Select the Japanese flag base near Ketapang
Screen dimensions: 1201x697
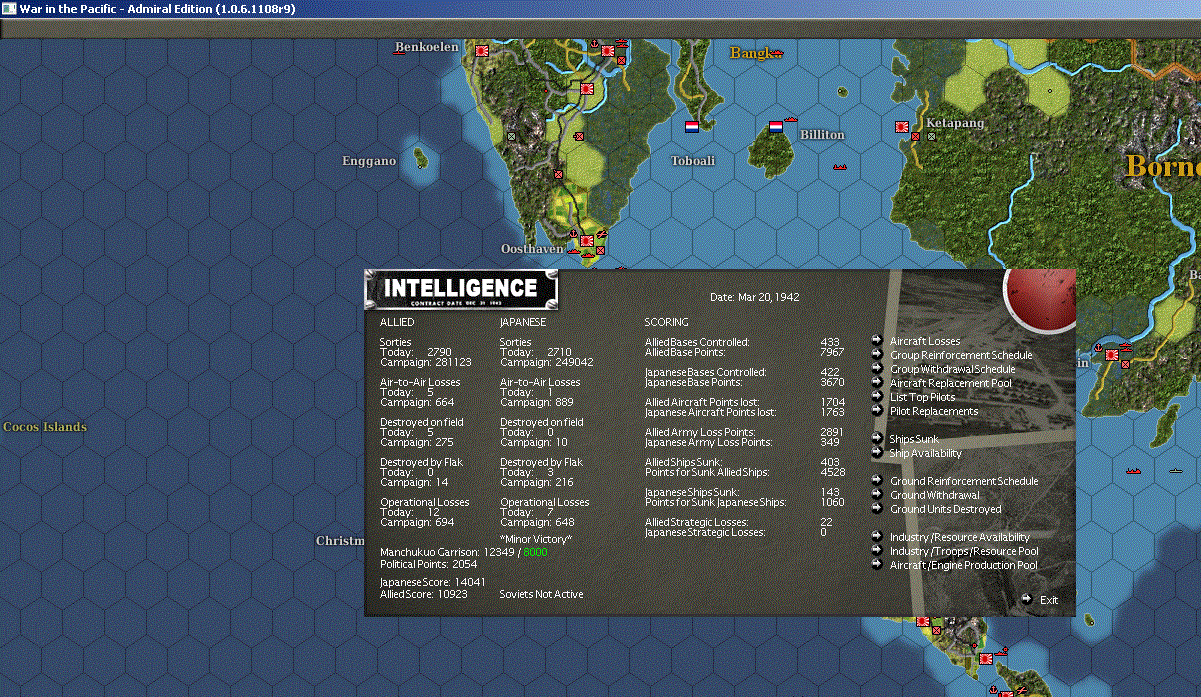click(901, 127)
